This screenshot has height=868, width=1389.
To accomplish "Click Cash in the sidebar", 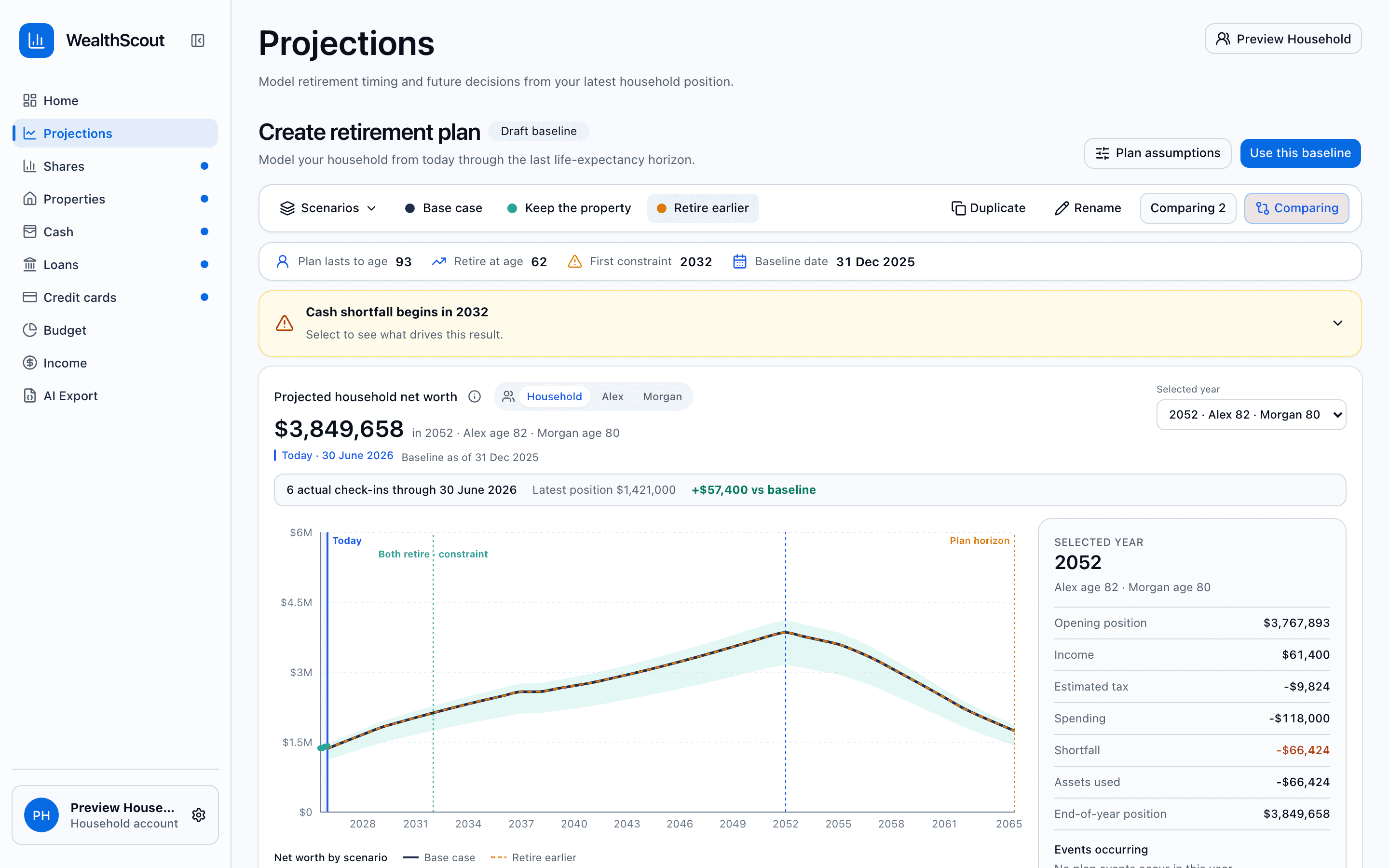I will pos(115,231).
